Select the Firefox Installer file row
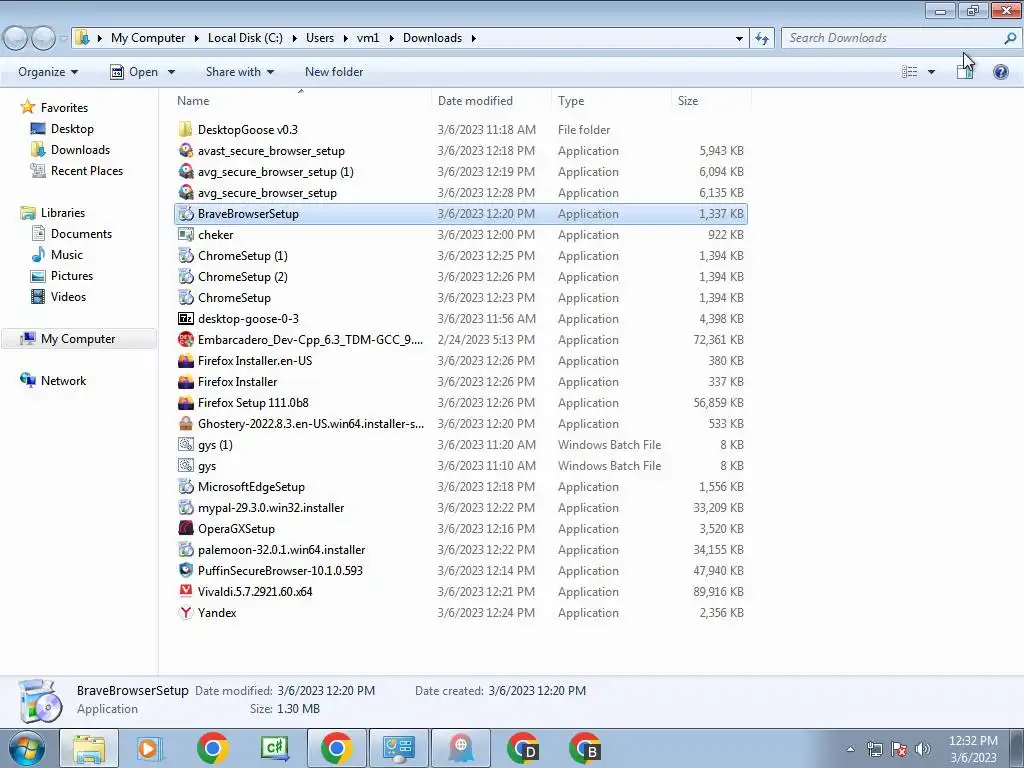This screenshot has height=768, width=1024. click(x=461, y=381)
